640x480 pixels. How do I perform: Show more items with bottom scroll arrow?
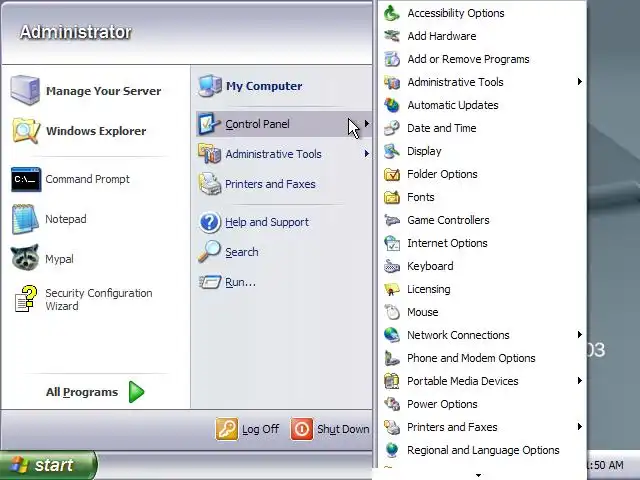tap(478, 475)
